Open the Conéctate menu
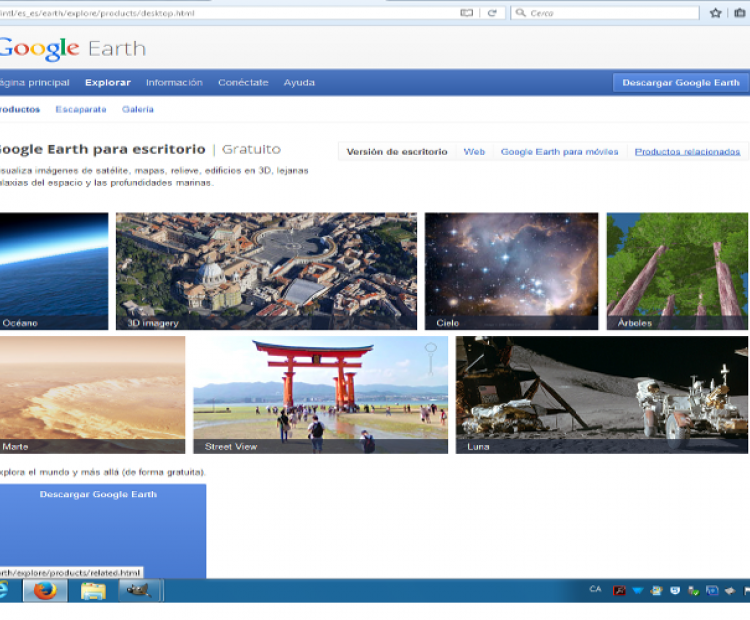Image resolution: width=750 pixels, height=620 pixels. [243, 82]
